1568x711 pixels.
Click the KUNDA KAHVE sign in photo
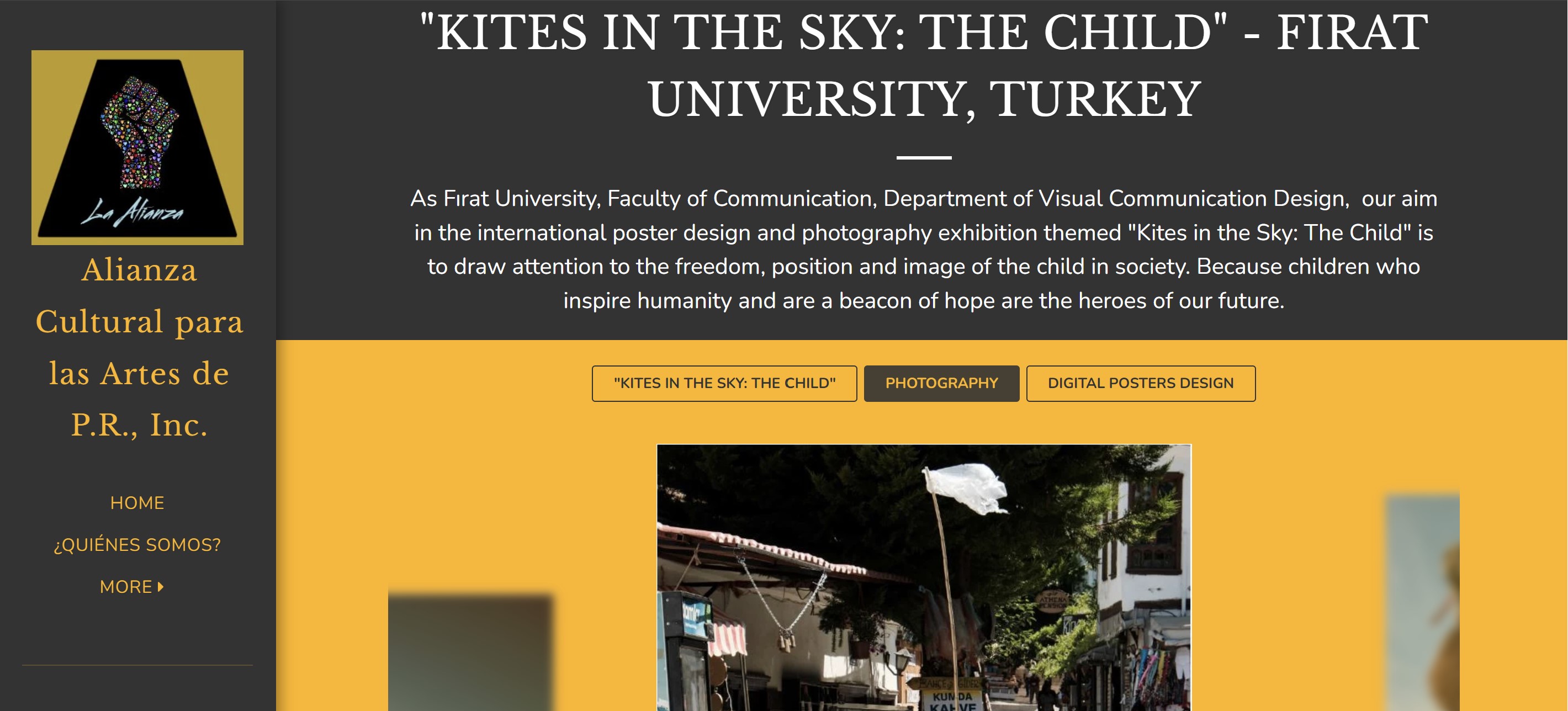click(x=953, y=701)
